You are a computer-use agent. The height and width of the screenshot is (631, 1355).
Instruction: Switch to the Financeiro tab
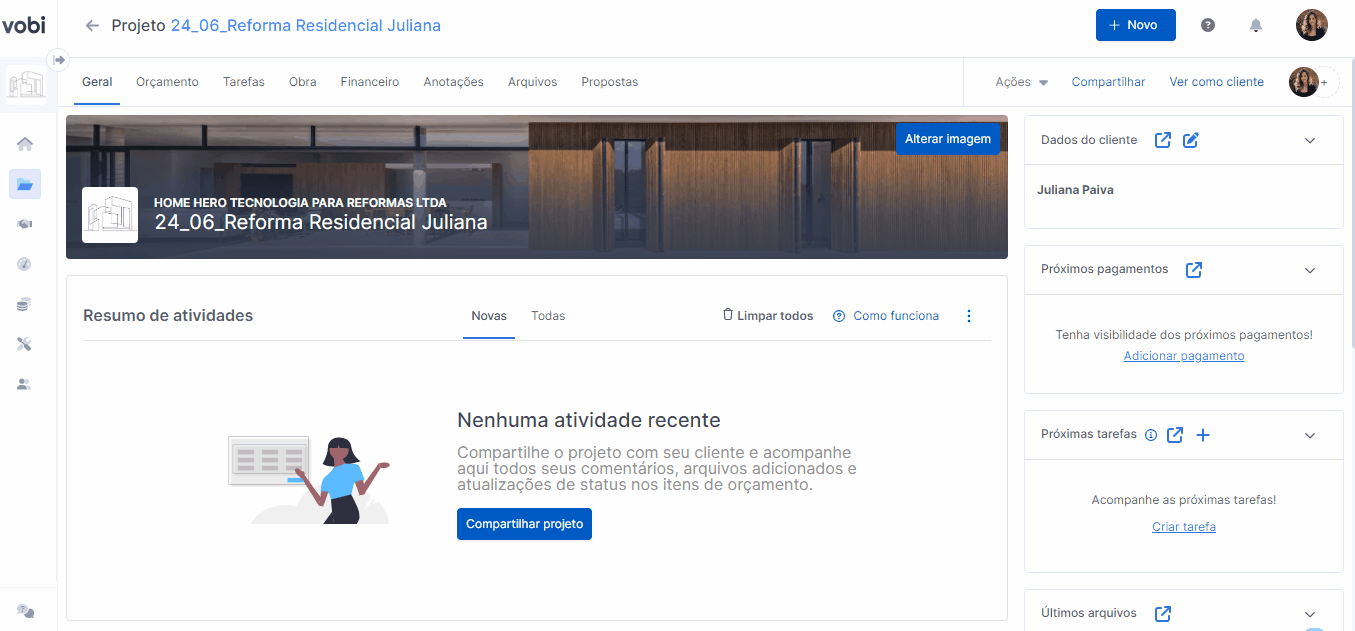point(370,82)
